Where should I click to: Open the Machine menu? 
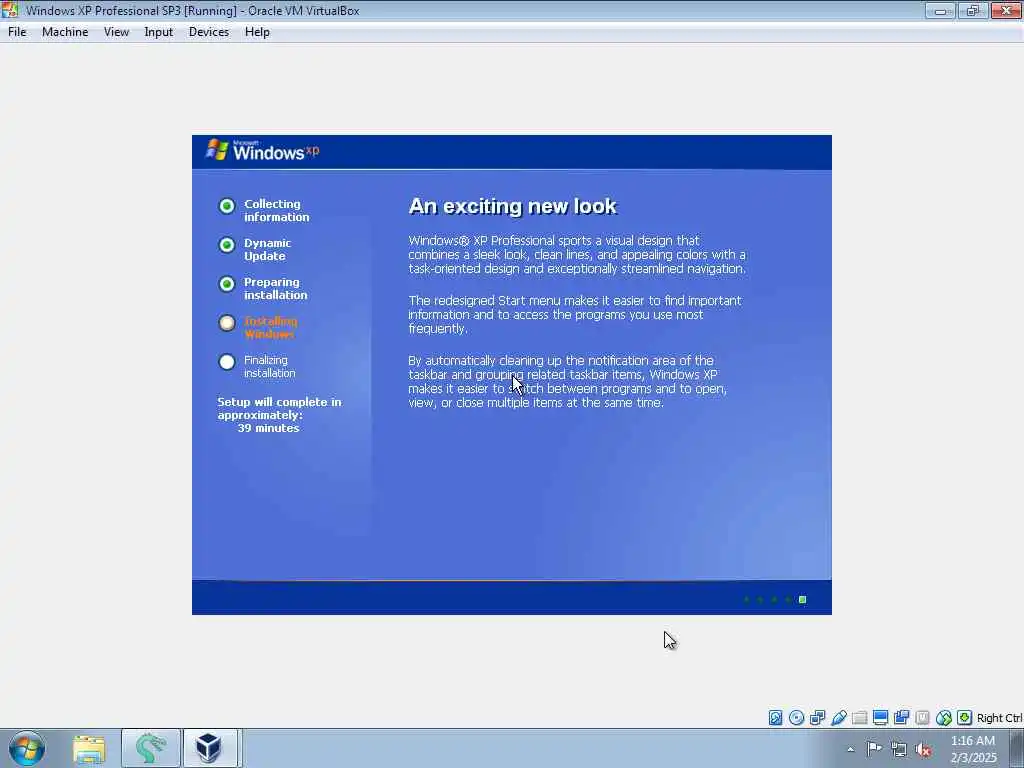click(x=65, y=32)
